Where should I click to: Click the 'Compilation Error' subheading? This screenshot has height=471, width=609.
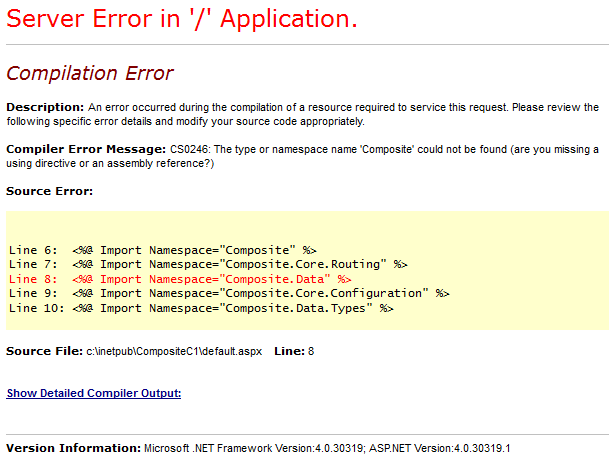point(90,73)
